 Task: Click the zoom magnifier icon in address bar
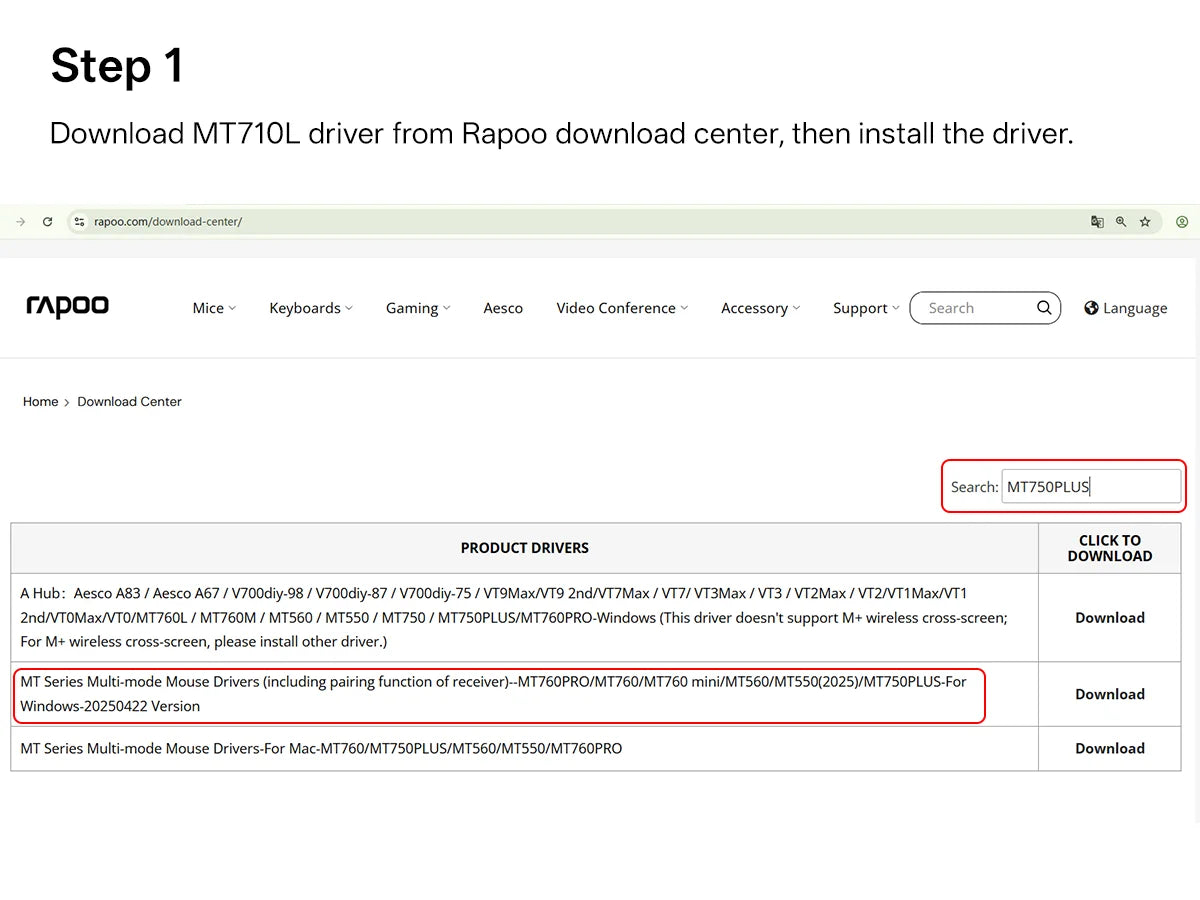pos(1121,222)
